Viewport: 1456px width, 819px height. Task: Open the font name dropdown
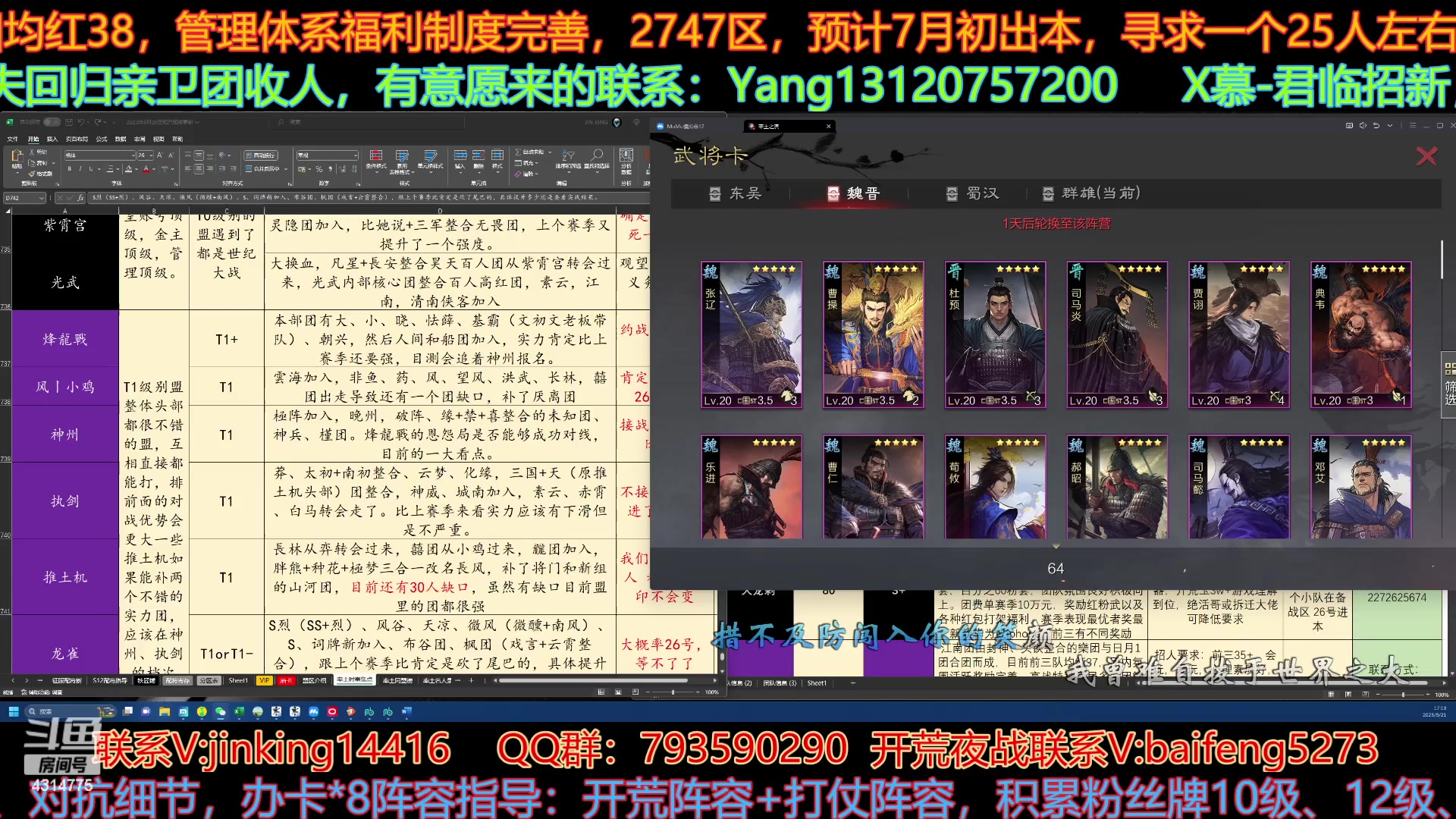coord(133,155)
